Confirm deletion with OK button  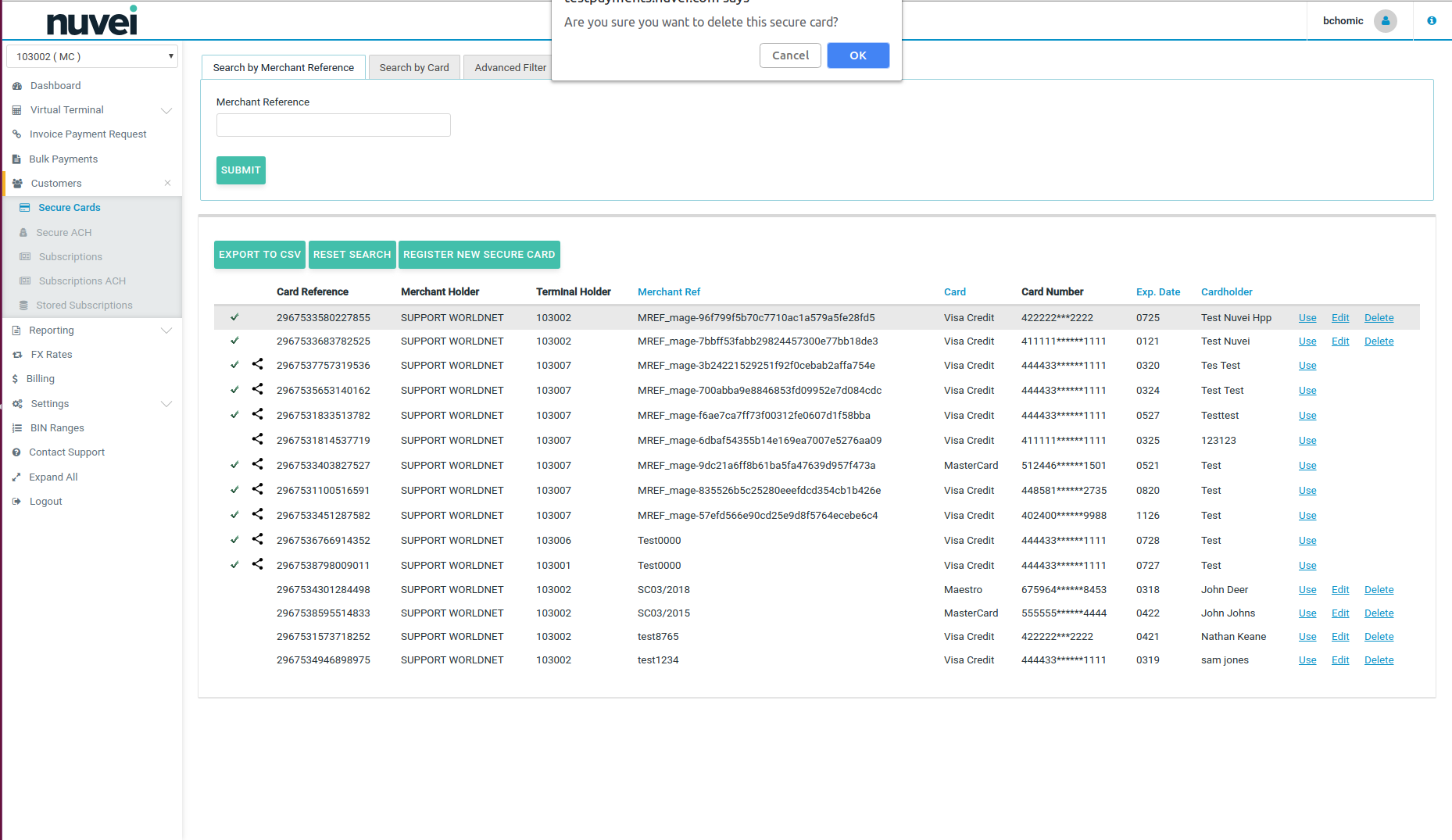[x=857, y=55]
